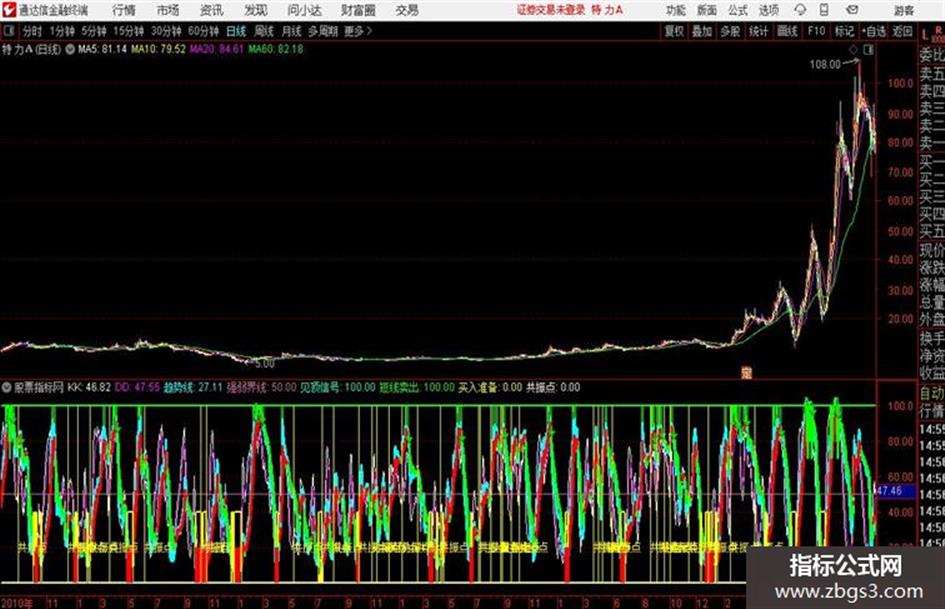The image size is (945, 609).
Task: Open the 问小达 menu
Action: point(304,10)
